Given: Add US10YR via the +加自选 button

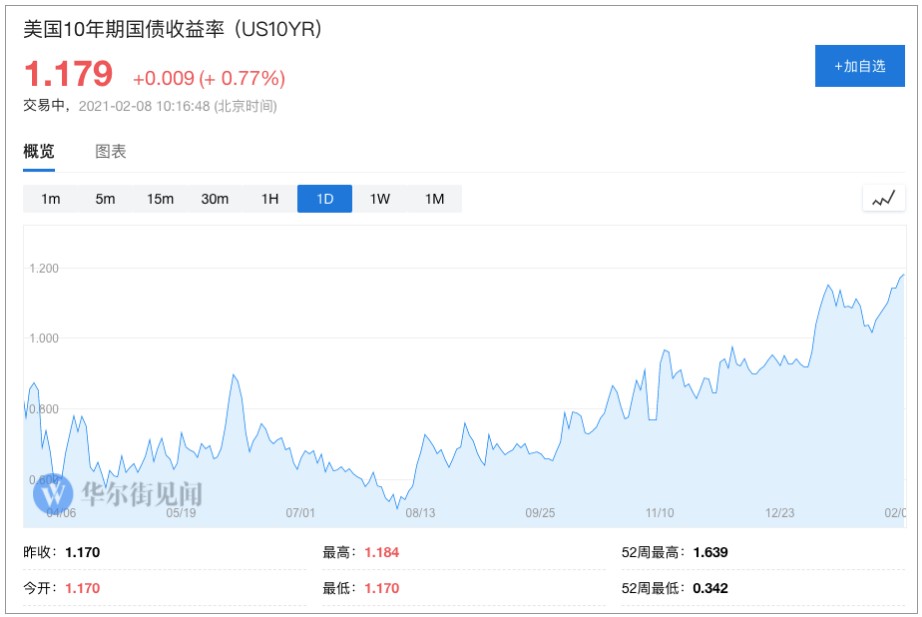Looking at the screenshot, I should tap(860, 66).
